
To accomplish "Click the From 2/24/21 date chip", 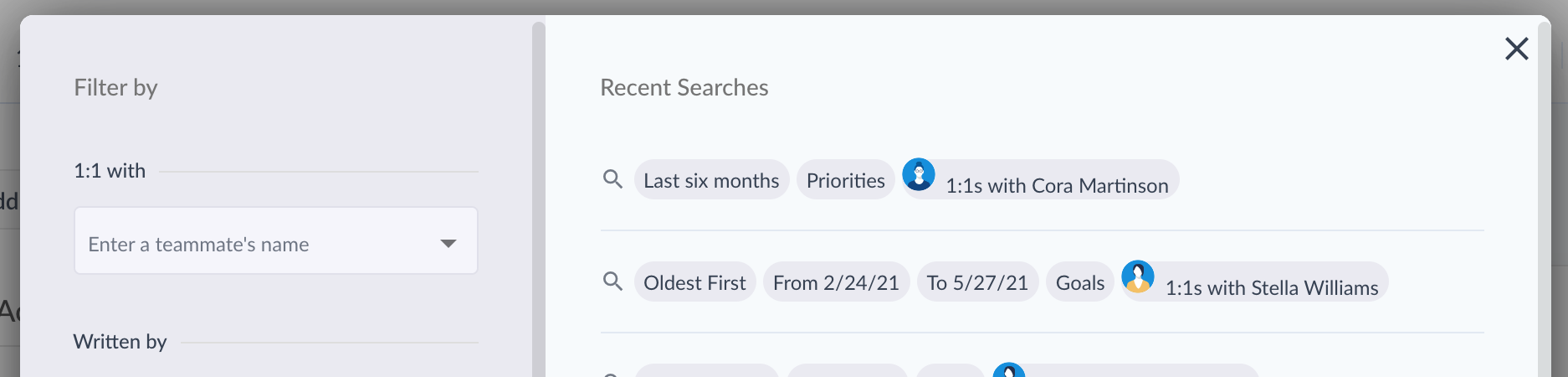I will tap(836, 282).
